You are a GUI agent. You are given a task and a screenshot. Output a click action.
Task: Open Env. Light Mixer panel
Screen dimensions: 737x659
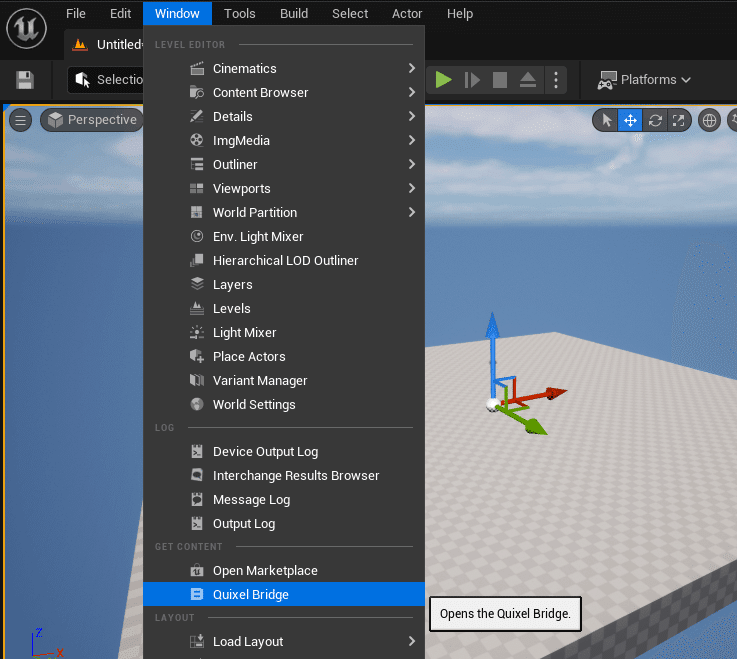click(x=284, y=236)
